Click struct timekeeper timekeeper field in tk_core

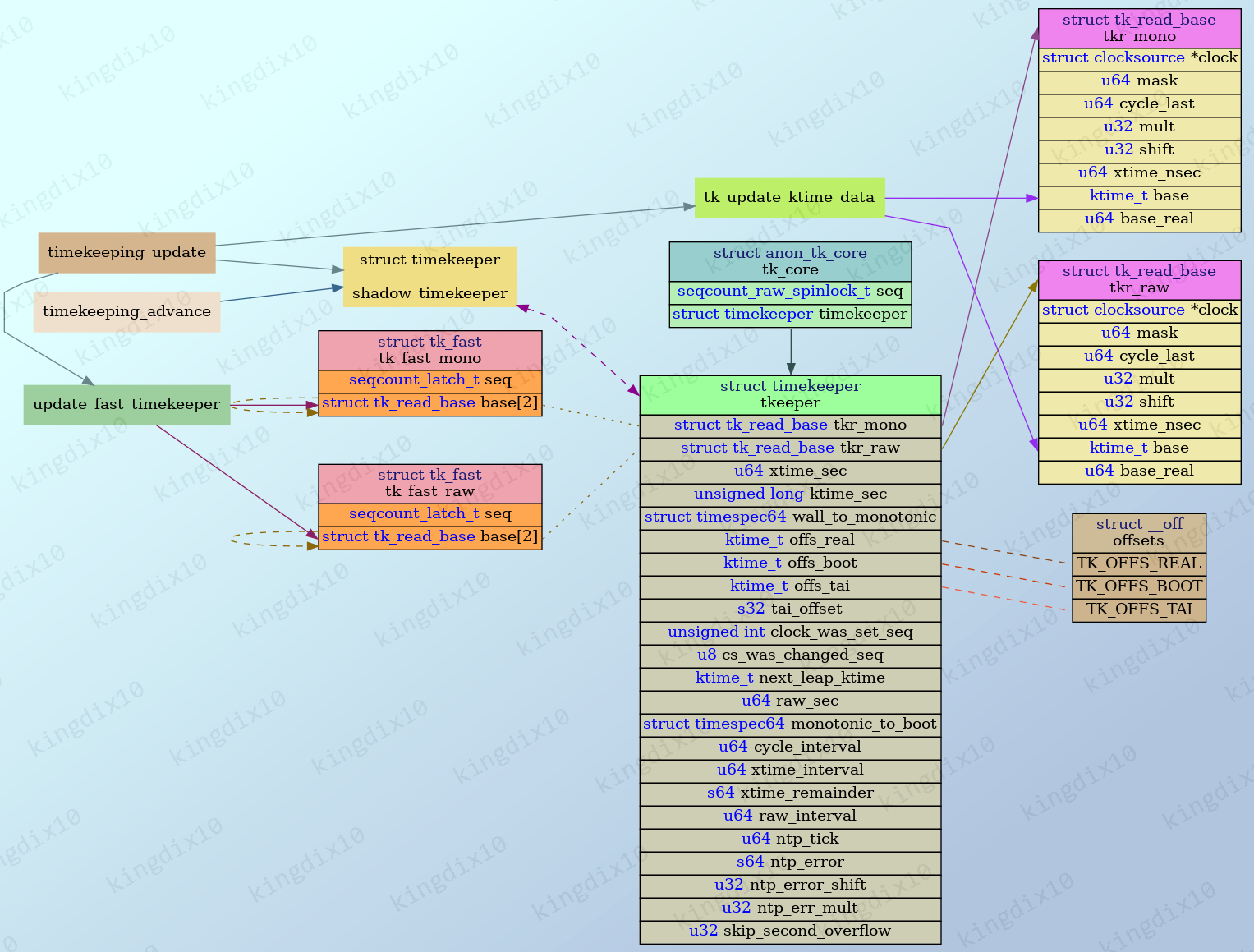790,316
